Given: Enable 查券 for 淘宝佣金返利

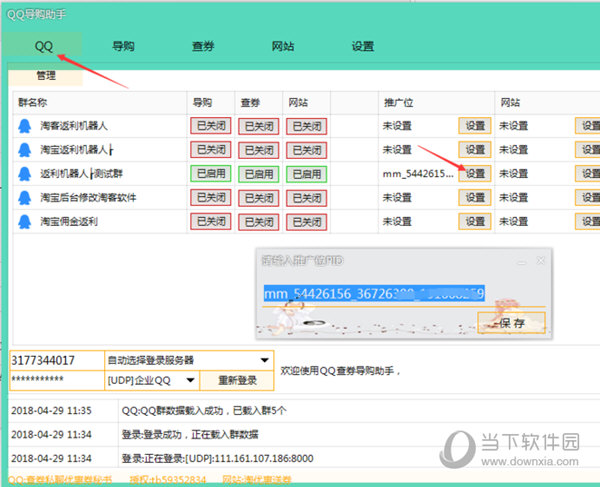Looking at the screenshot, I should click(259, 222).
